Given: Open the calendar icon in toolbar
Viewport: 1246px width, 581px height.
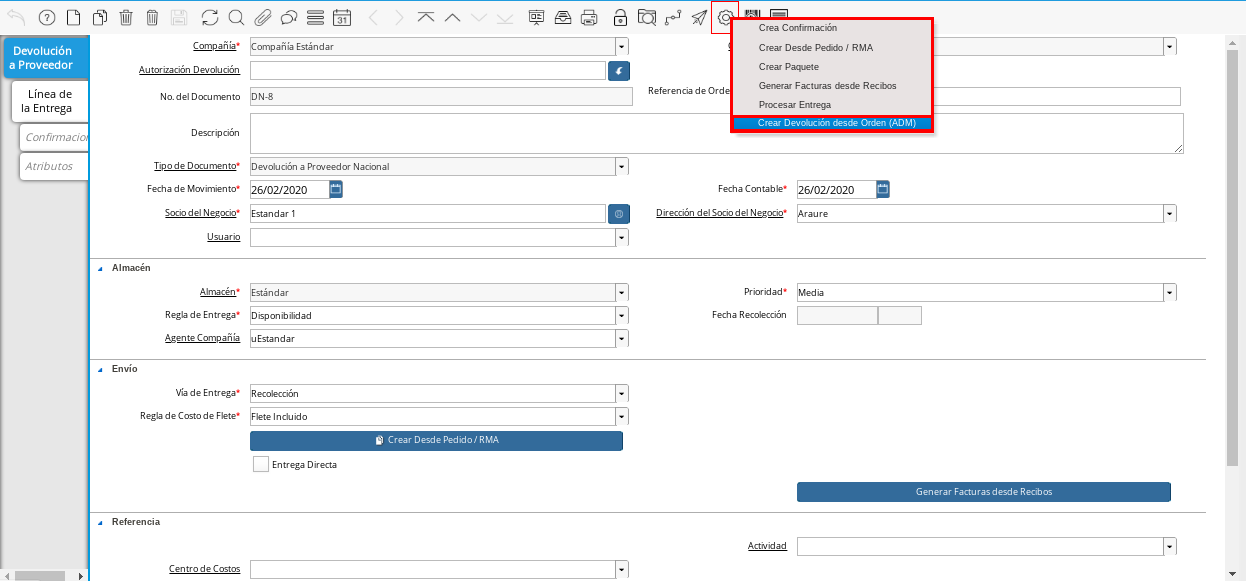Looking at the screenshot, I should click(x=342, y=17).
